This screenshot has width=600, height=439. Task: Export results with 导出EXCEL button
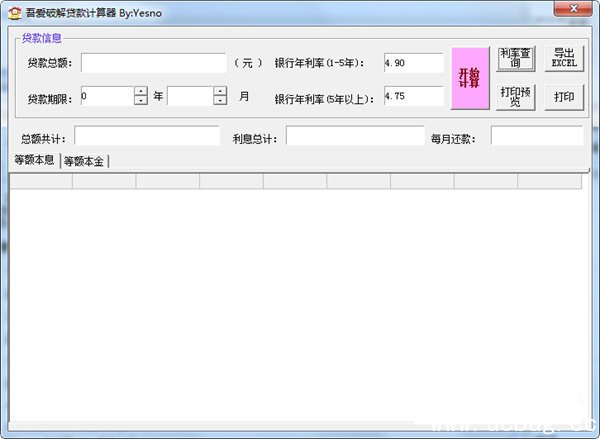pos(563,58)
